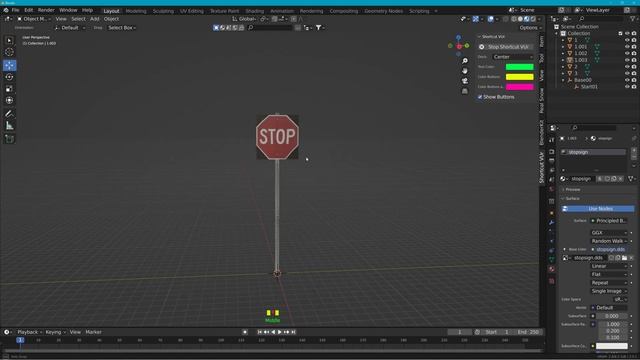Open the File menu
Screen dimensions: 640x360
15,10
